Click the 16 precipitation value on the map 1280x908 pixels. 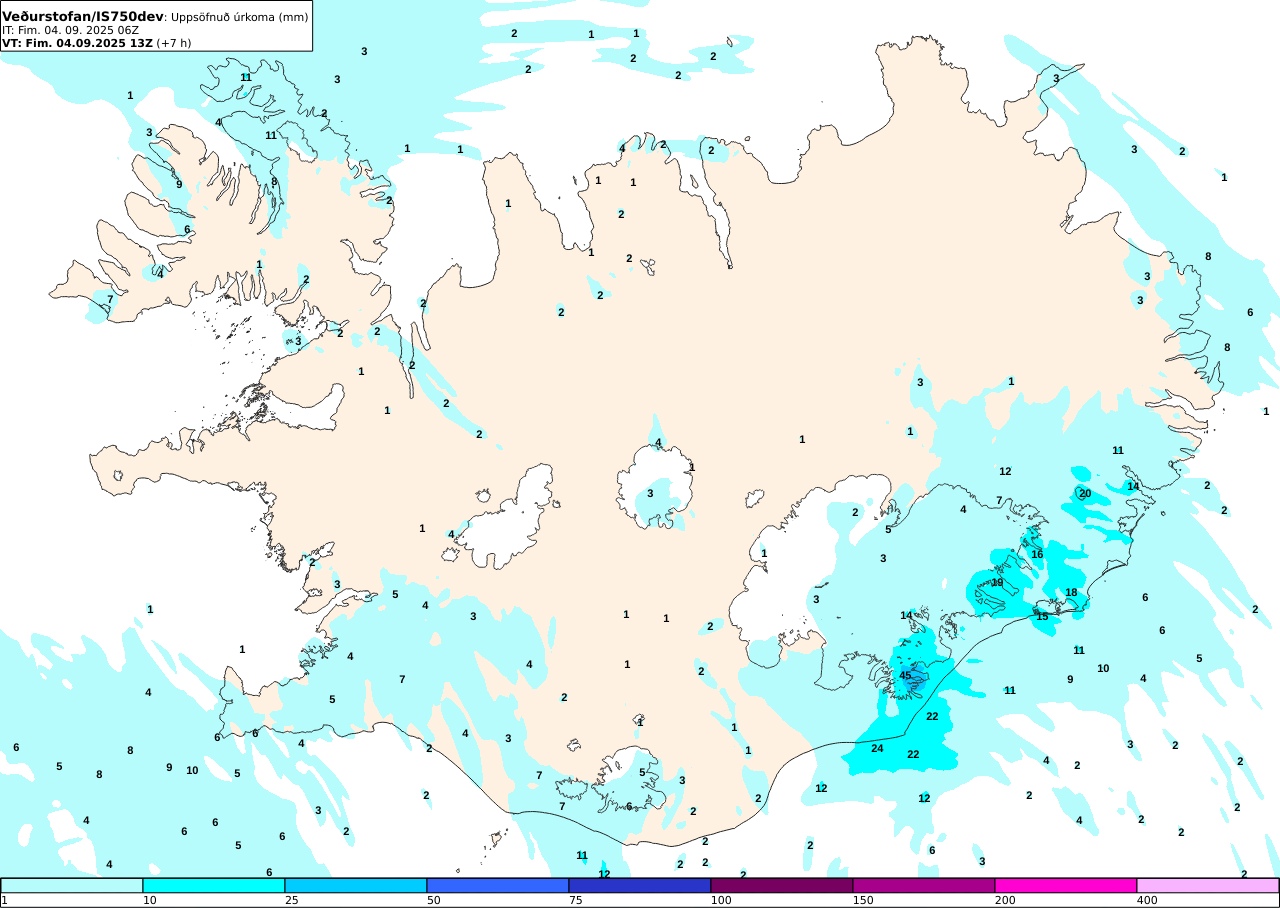click(1037, 554)
